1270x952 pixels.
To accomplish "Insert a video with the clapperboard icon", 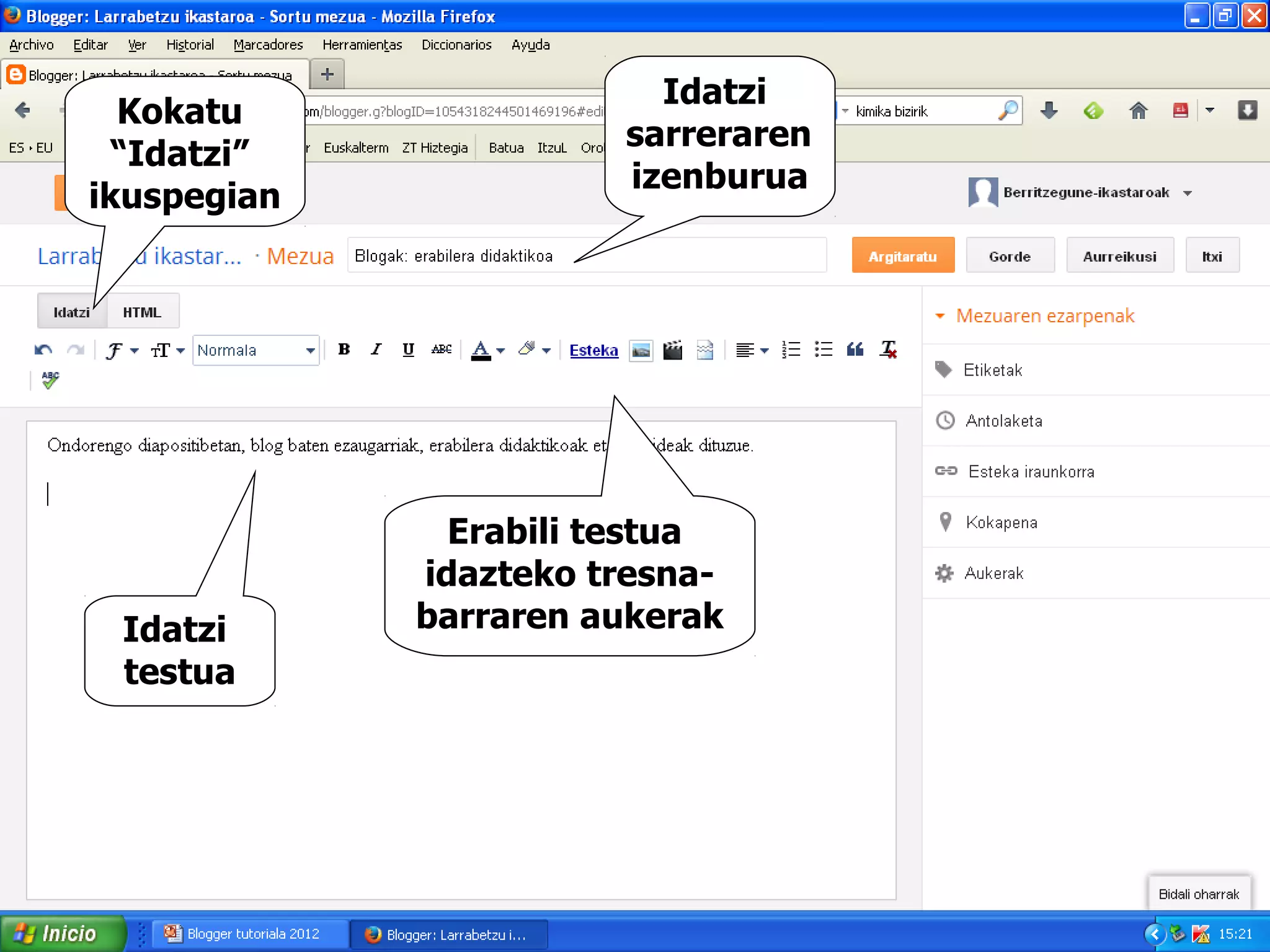I will coord(672,350).
